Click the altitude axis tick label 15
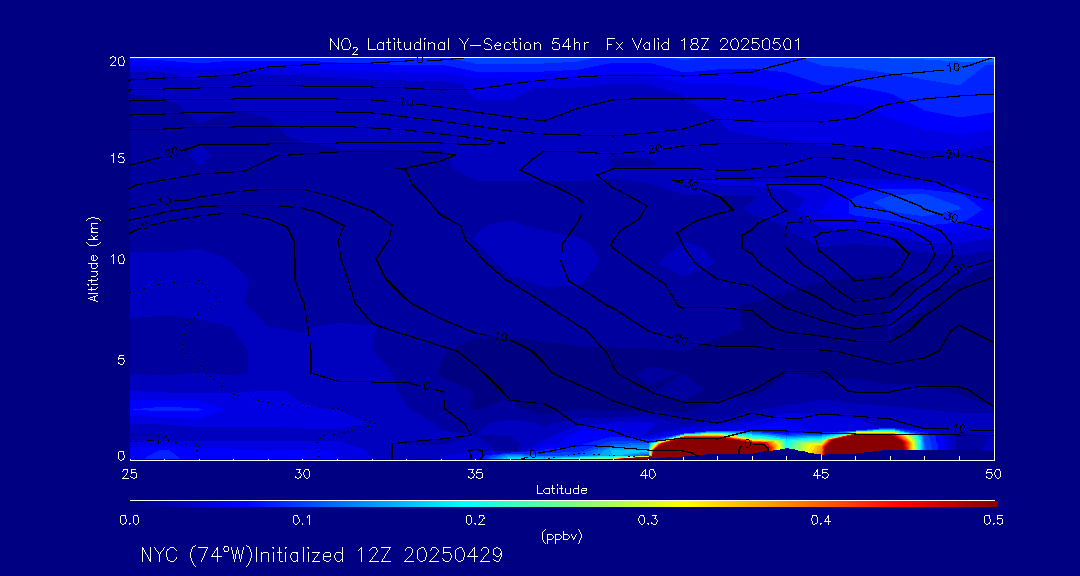The height and width of the screenshot is (576, 1080). pyautogui.click(x=117, y=158)
